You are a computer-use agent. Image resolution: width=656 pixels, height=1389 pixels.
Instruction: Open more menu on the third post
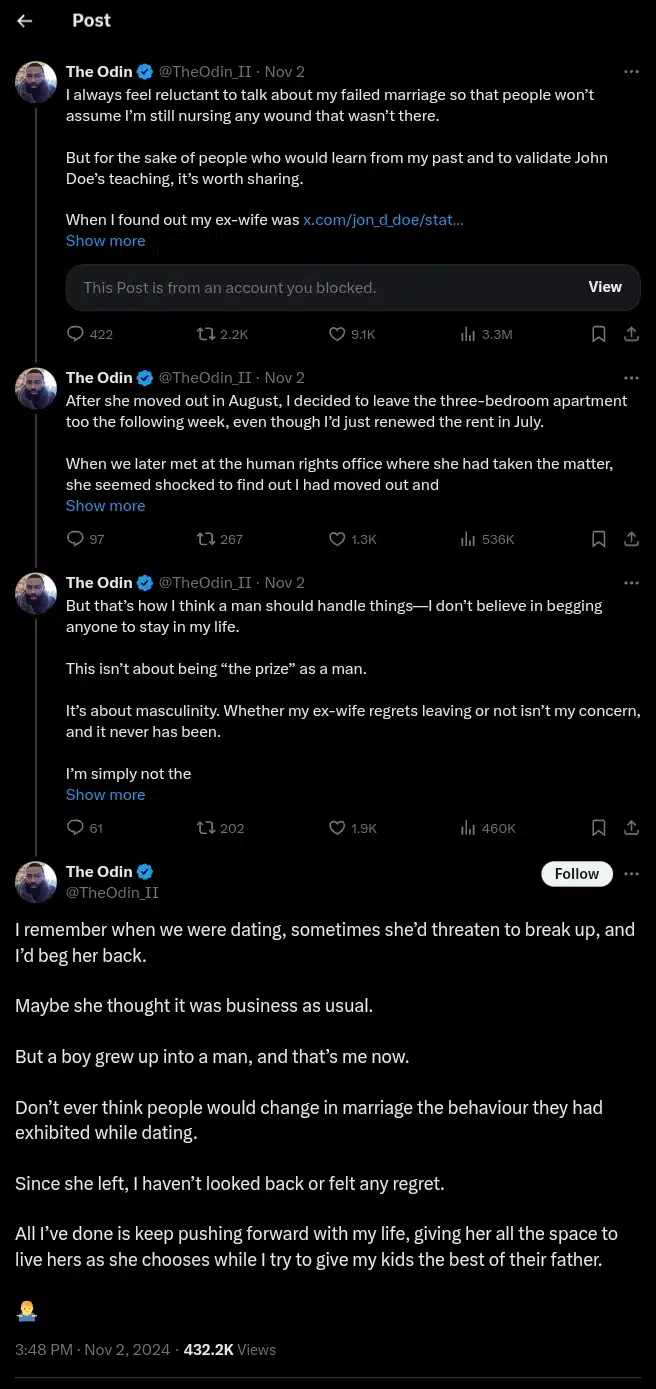point(631,583)
